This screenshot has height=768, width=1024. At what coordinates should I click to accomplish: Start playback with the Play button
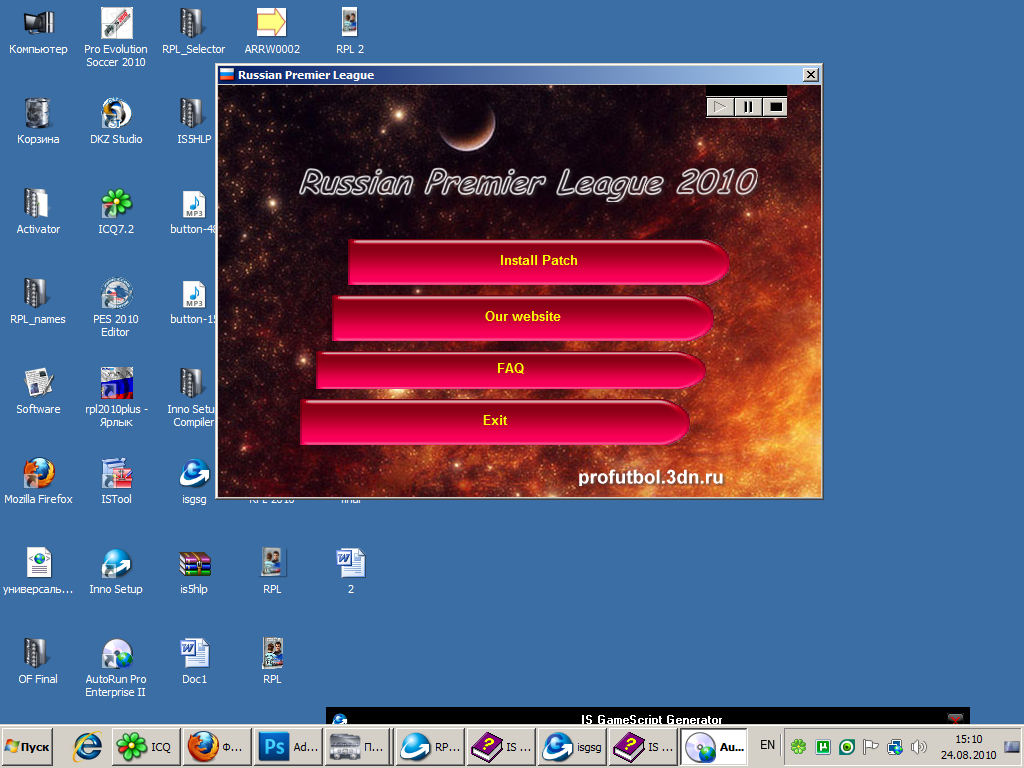coord(720,107)
